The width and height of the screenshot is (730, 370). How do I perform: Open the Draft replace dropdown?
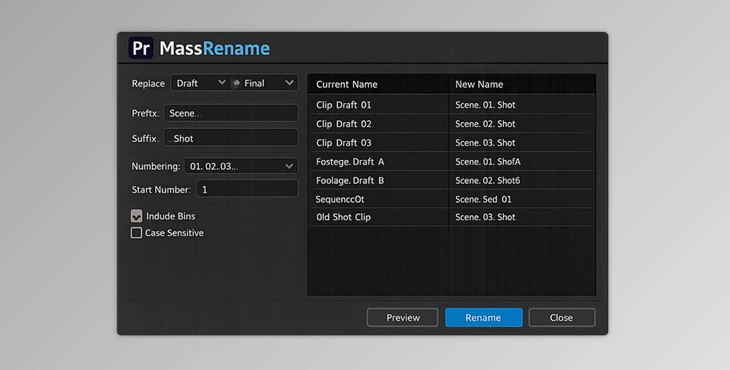click(200, 83)
